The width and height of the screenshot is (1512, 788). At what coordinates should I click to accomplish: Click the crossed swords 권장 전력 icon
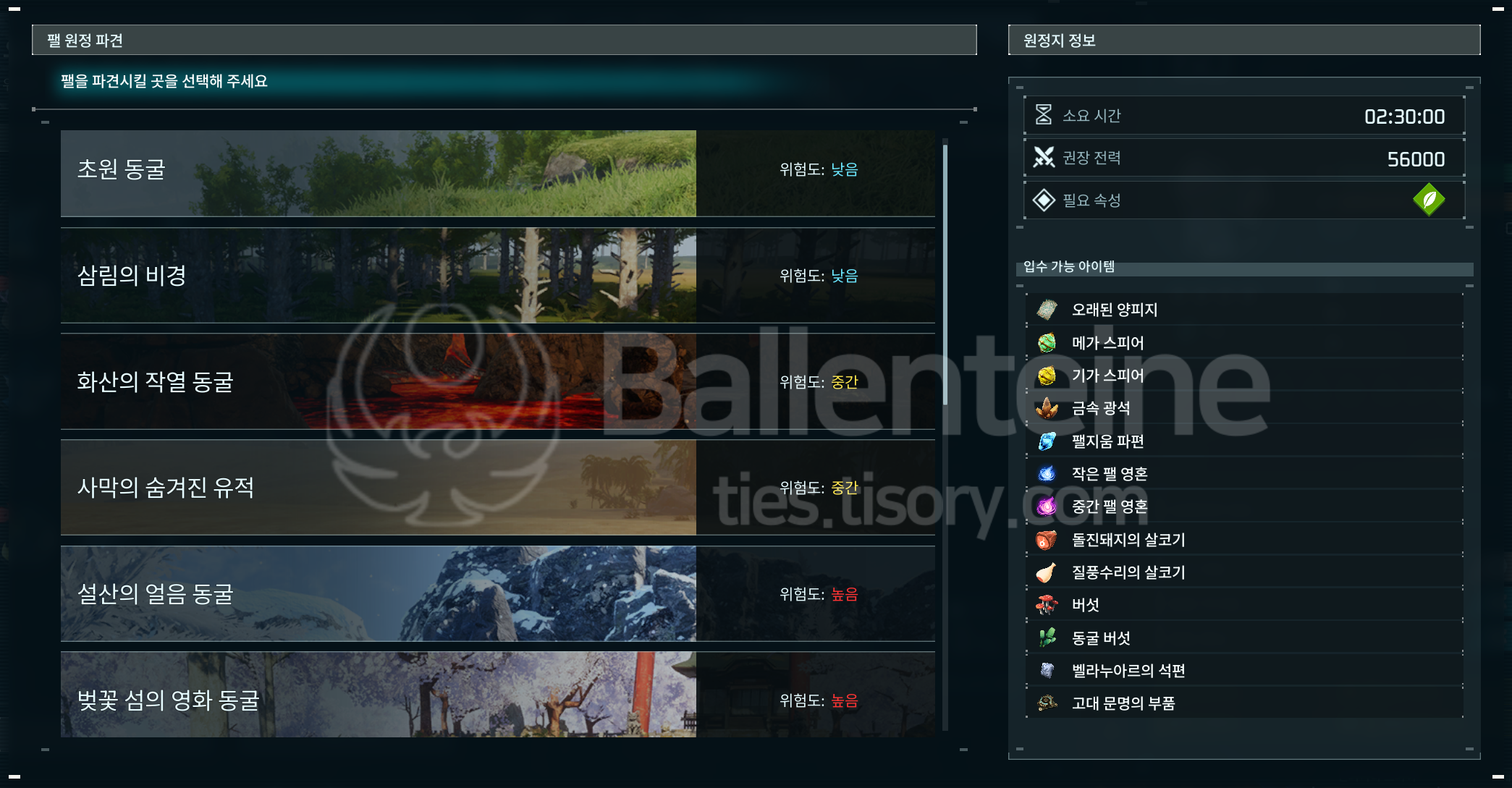(1043, 157)
